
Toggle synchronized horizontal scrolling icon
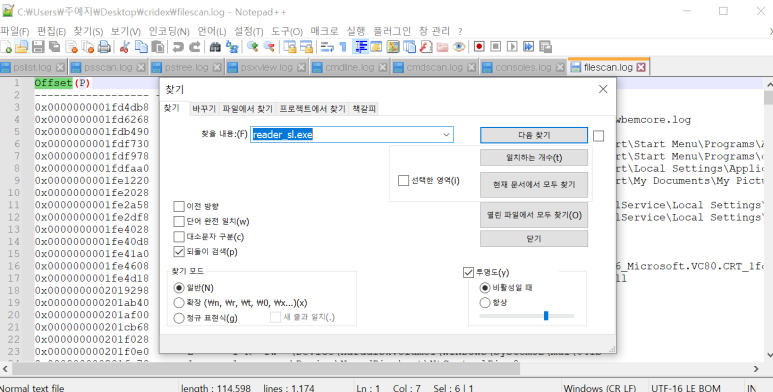[307, 47]
